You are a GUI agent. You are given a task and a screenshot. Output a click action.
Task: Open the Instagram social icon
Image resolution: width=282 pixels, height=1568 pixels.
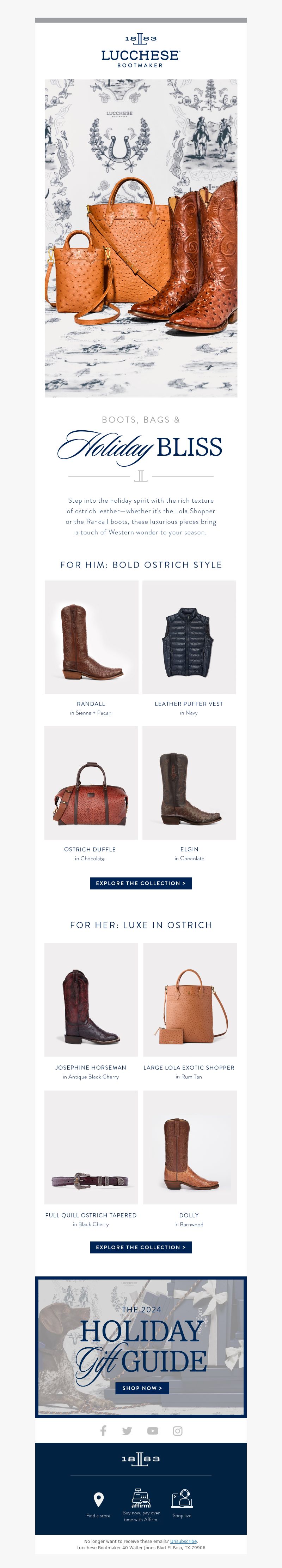(177, 1430)
